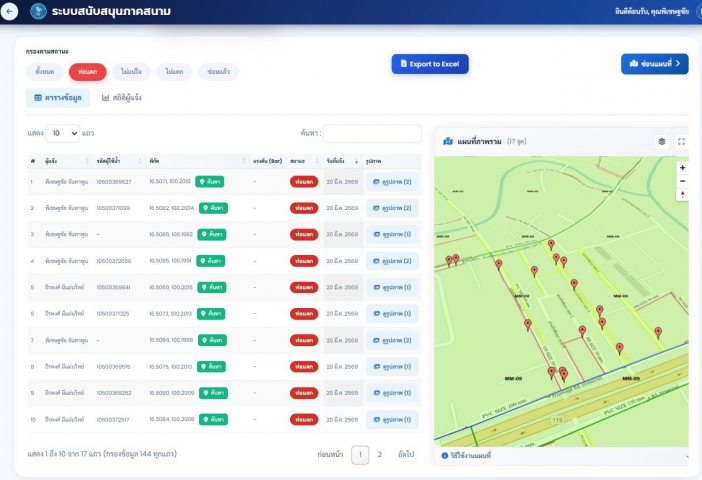
Task: Sort by the วันที่แจ้ง column header
Action: (x=340, y=160)
